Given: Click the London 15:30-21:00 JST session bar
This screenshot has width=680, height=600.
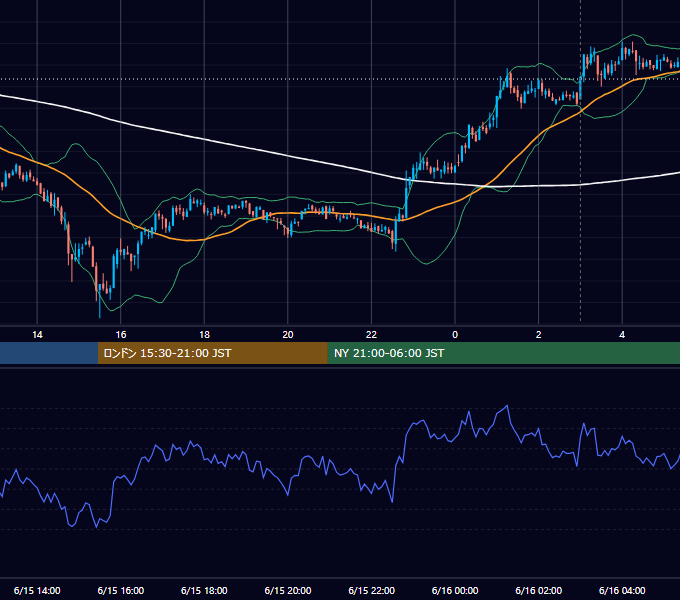Looking at the screenshot, I should (x=212, y=353).
